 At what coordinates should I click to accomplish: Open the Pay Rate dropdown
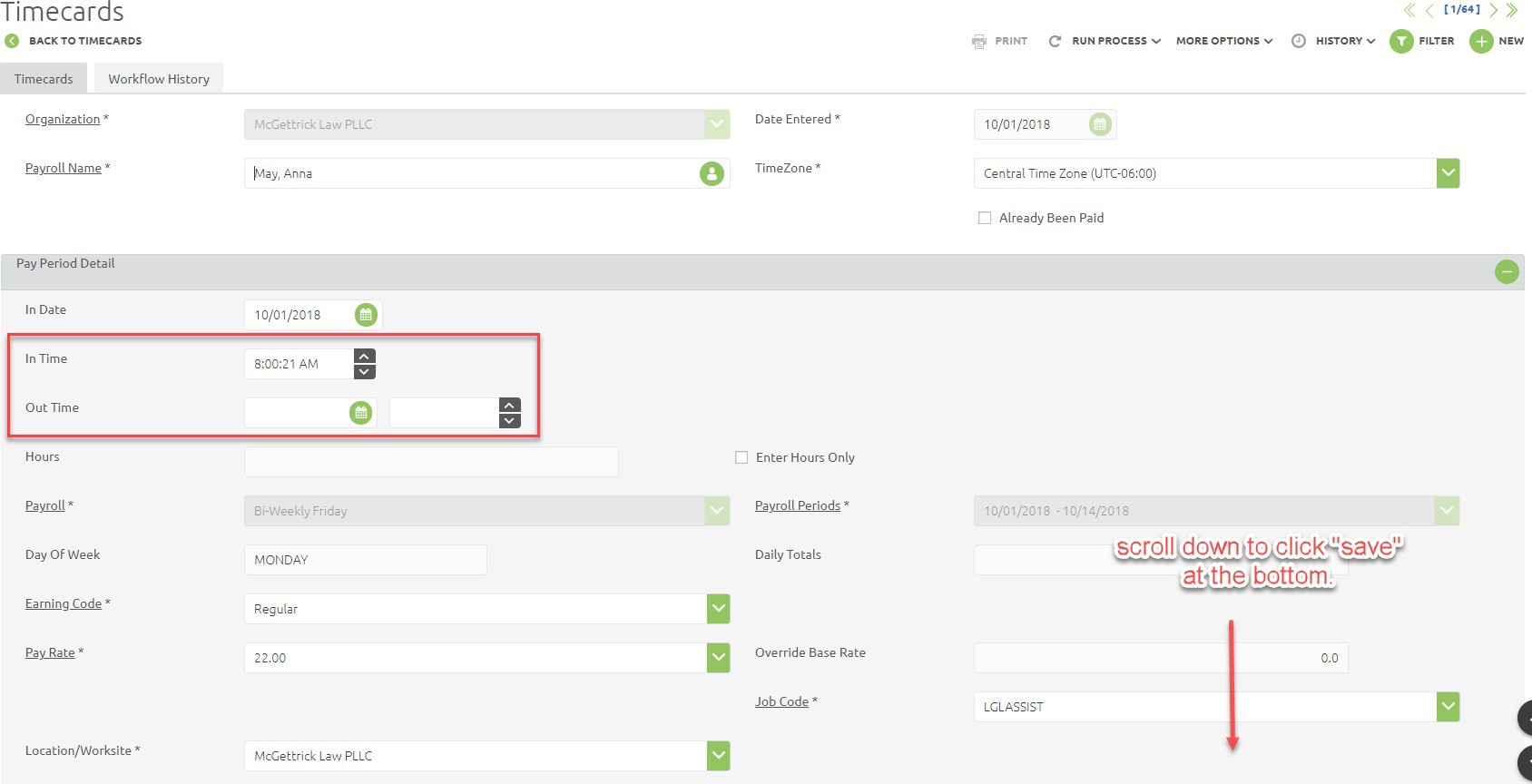pyautogui.click(x=718, y=658)
